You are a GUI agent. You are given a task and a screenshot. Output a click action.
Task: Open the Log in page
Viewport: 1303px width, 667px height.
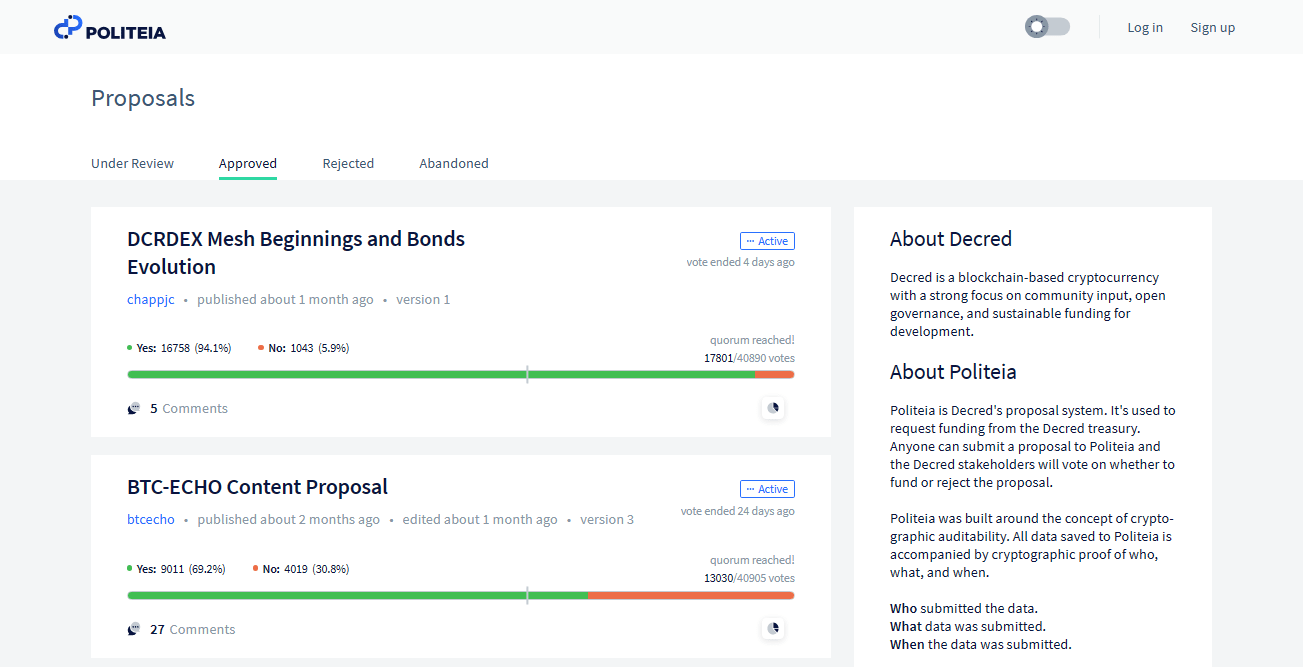[x=1145, y=27]
